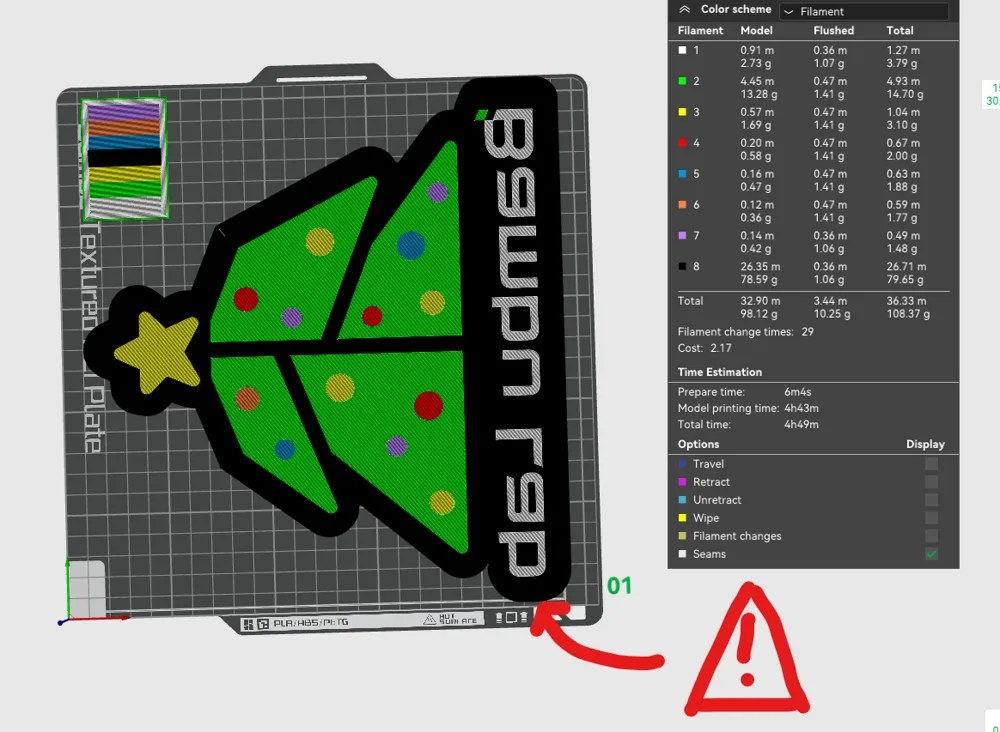This screenshot has width=1000, height=732.
Task: Click the purple Retract color marker
Action: [x=682, y=482]
